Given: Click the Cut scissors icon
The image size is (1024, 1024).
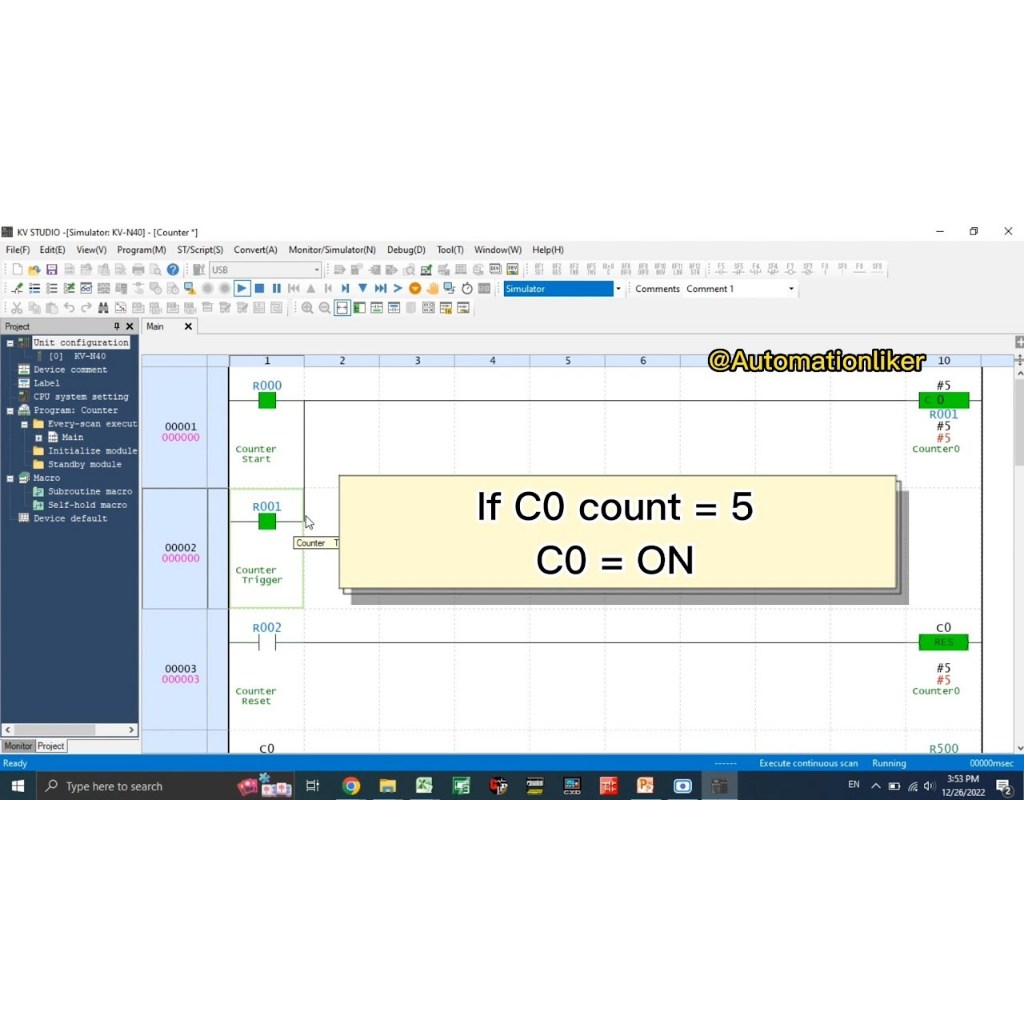Looking at the screenshot, I should coord(17,307).
